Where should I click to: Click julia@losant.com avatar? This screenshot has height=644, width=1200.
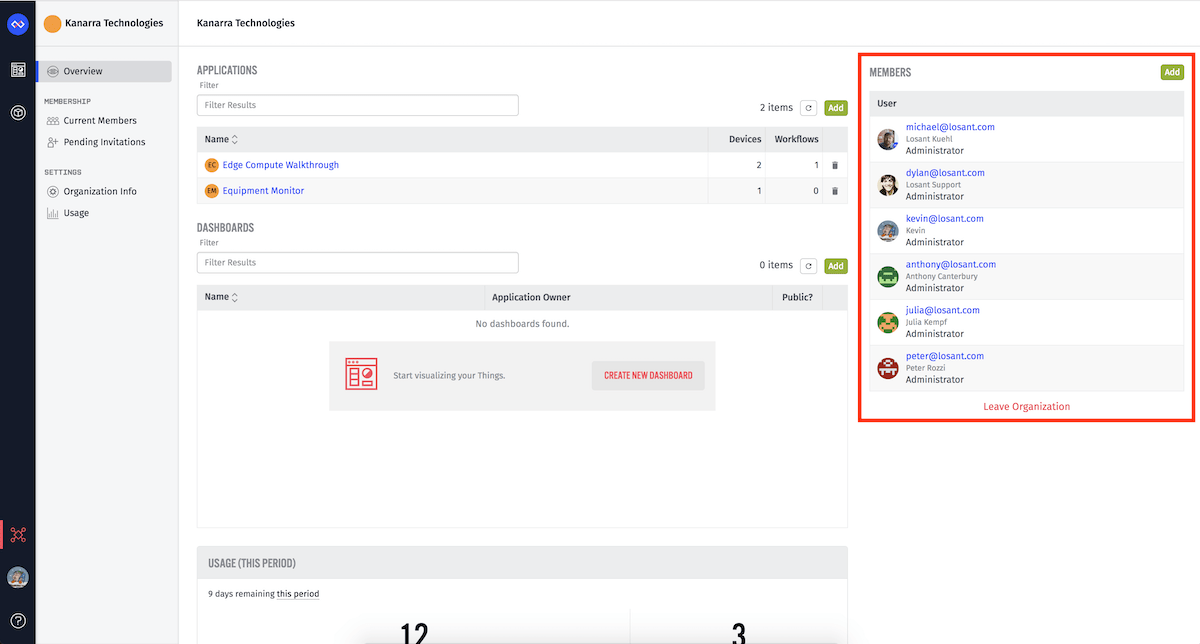pos(888,323)
